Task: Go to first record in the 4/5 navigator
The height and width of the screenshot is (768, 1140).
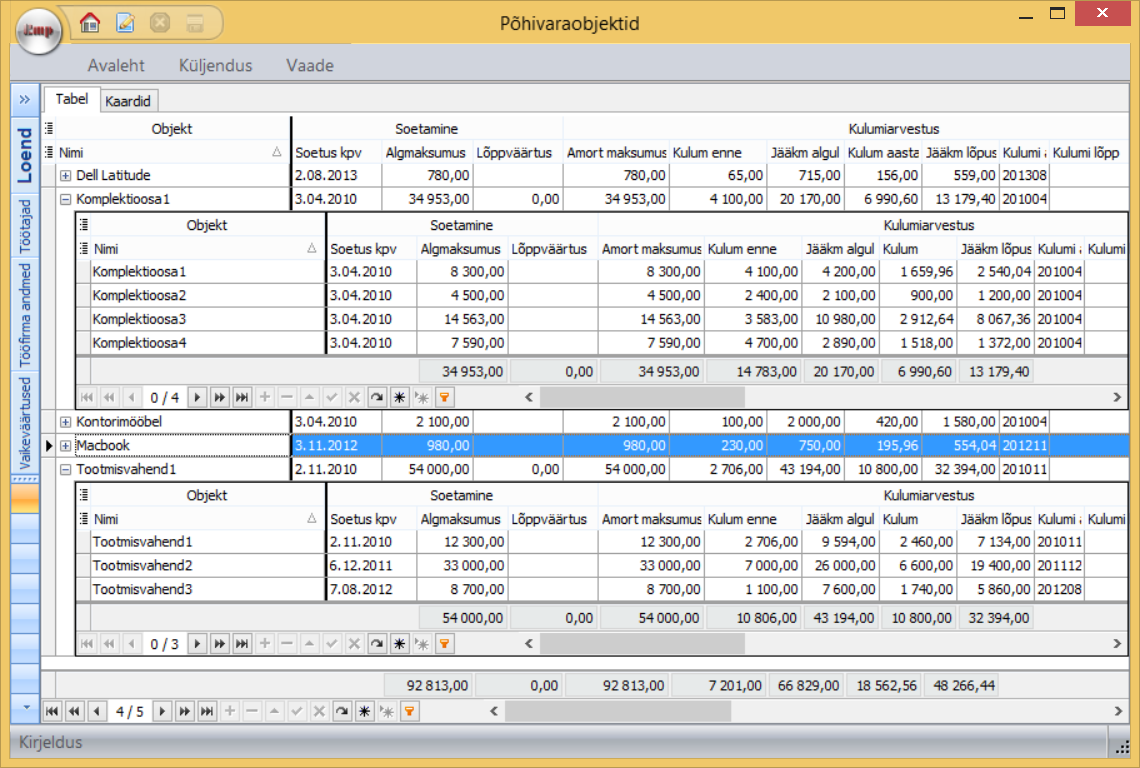Action: 52,711
